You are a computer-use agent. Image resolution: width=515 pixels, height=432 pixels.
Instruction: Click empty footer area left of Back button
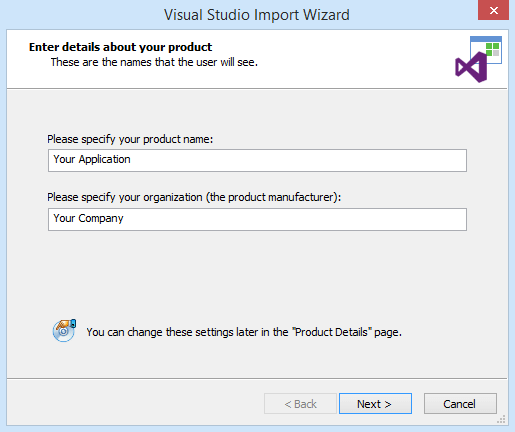(133, 404)
